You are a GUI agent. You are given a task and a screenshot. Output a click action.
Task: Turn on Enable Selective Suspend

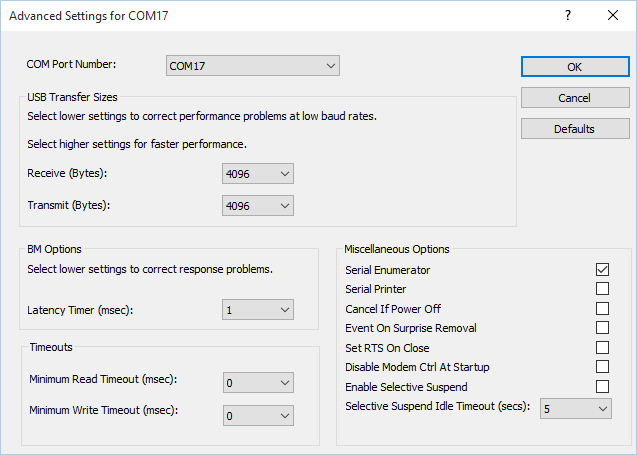(x=602, y=387)
